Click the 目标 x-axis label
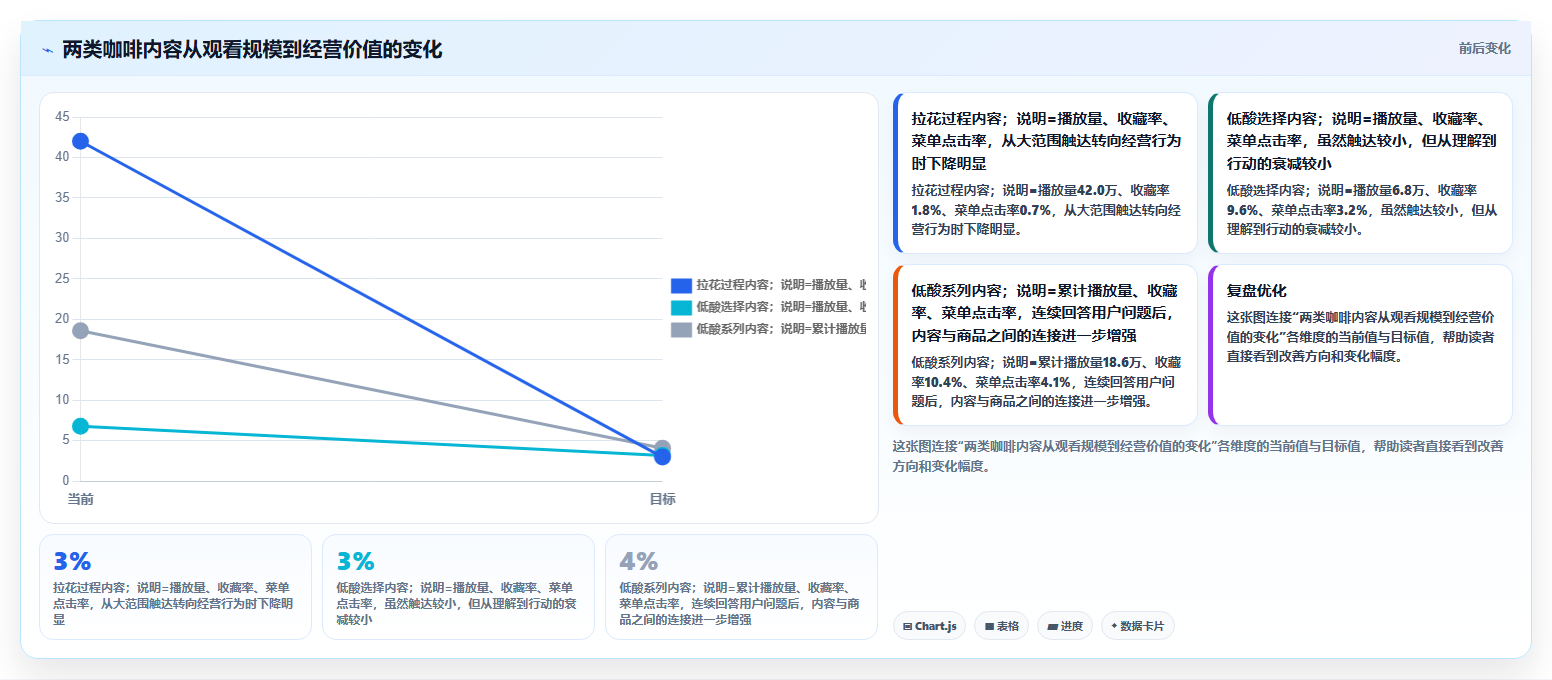Screen dimensions: 1552x680 (x=662, y=499)
